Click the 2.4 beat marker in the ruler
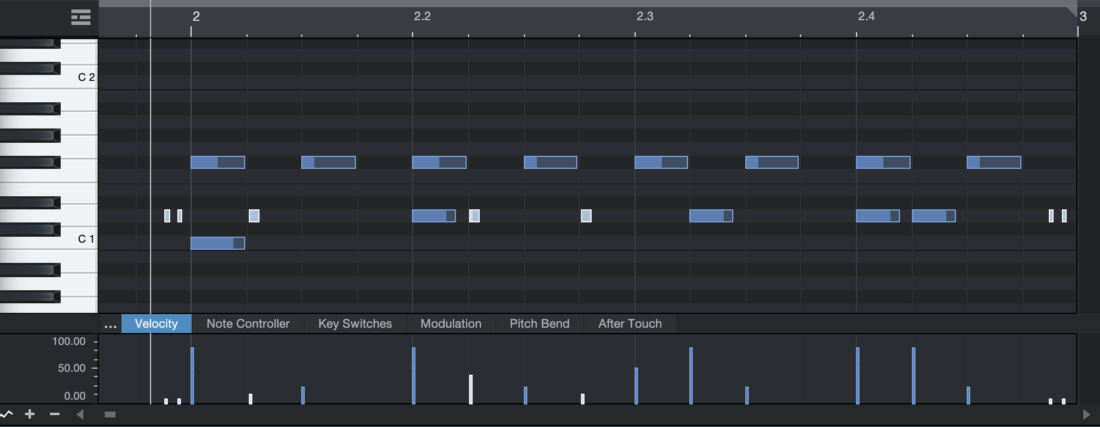 click(x=866, y=17)
